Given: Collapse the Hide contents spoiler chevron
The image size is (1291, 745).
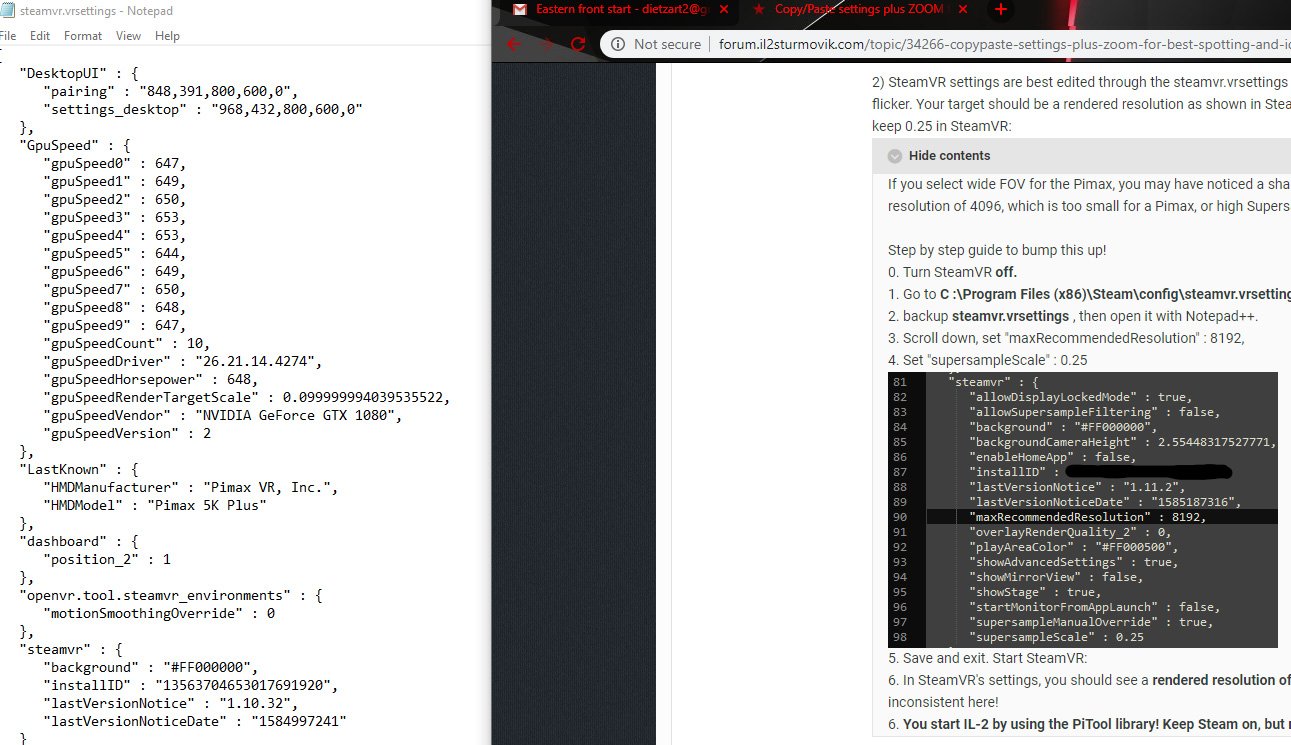Looking at the screenshot, I should (x=895, y=156).
